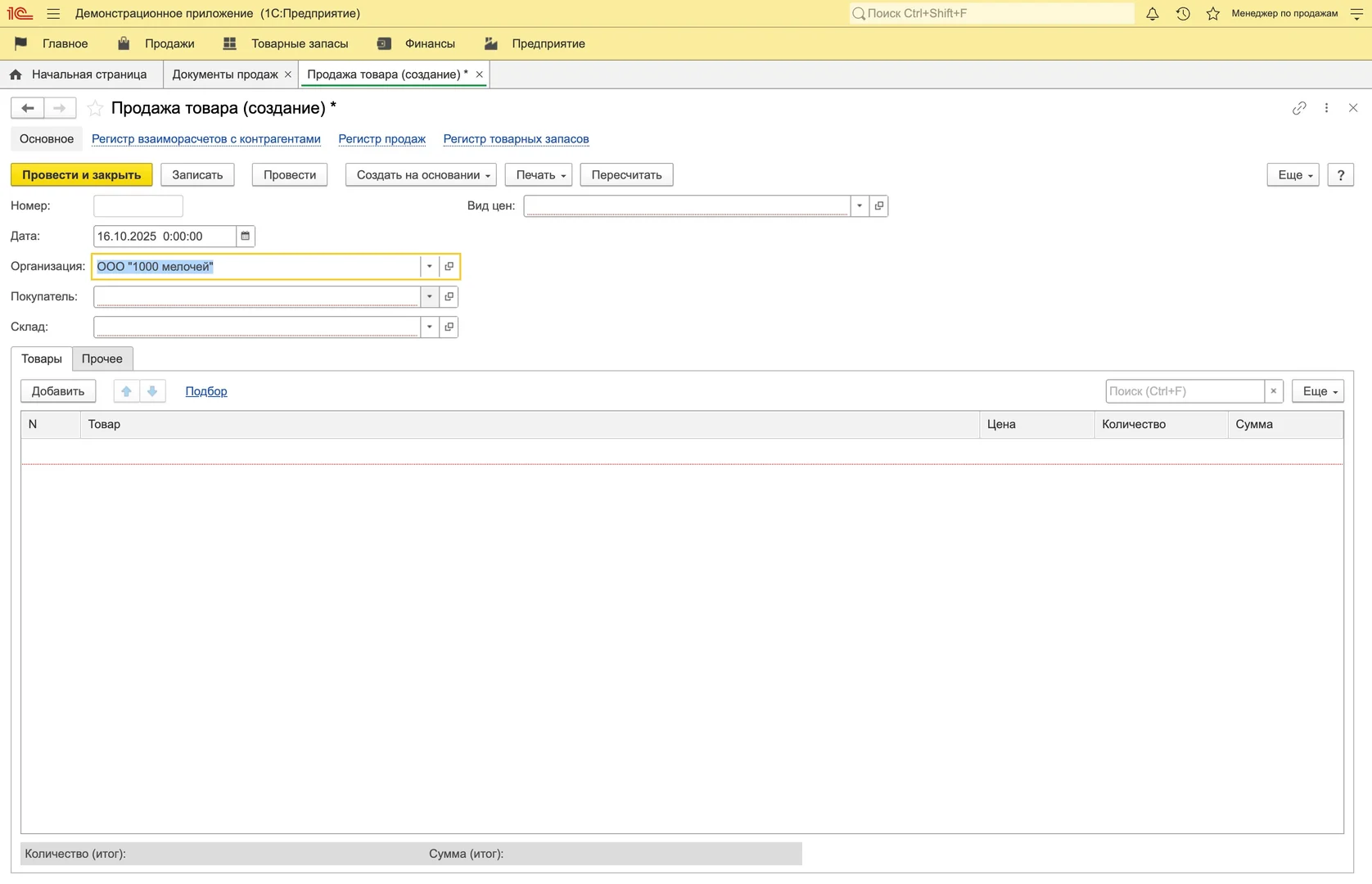Open Регистр продаж link
The width and height of the screenshot is (1372, 884).
[381, 139]
